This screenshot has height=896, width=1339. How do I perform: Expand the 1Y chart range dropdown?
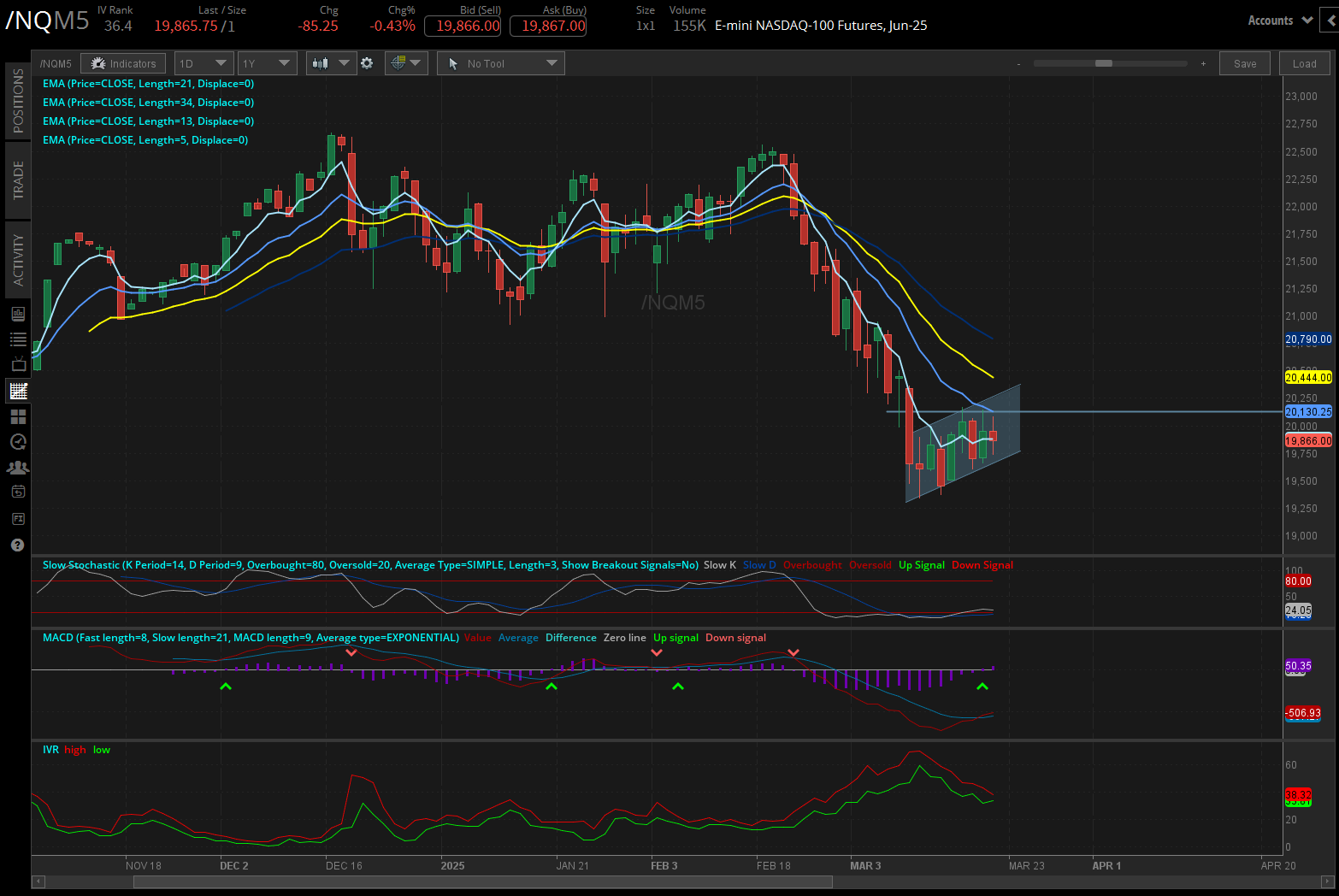point(267,62)
